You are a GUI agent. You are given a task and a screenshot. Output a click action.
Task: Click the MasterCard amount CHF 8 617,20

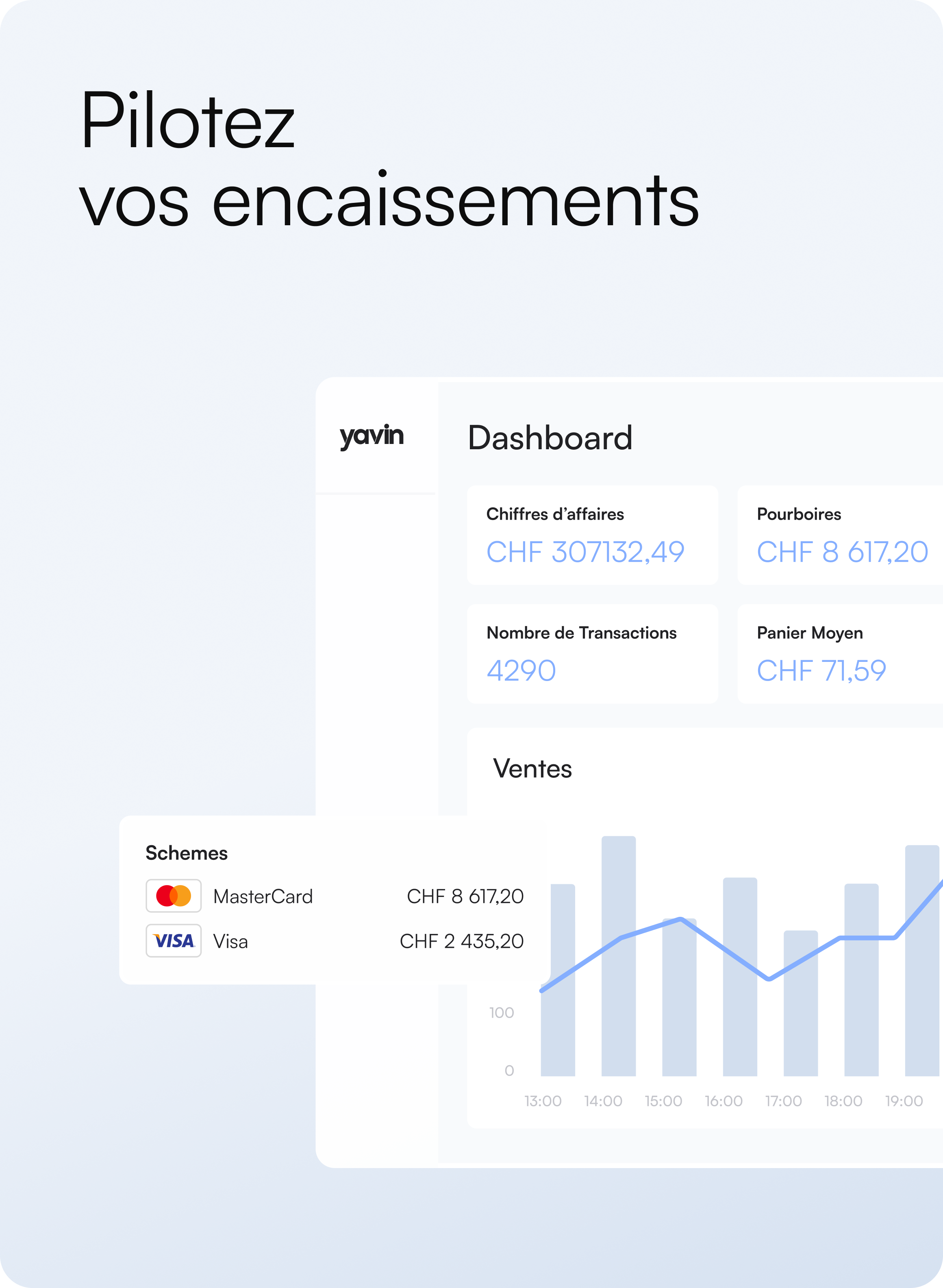click(x=465, y=896)
